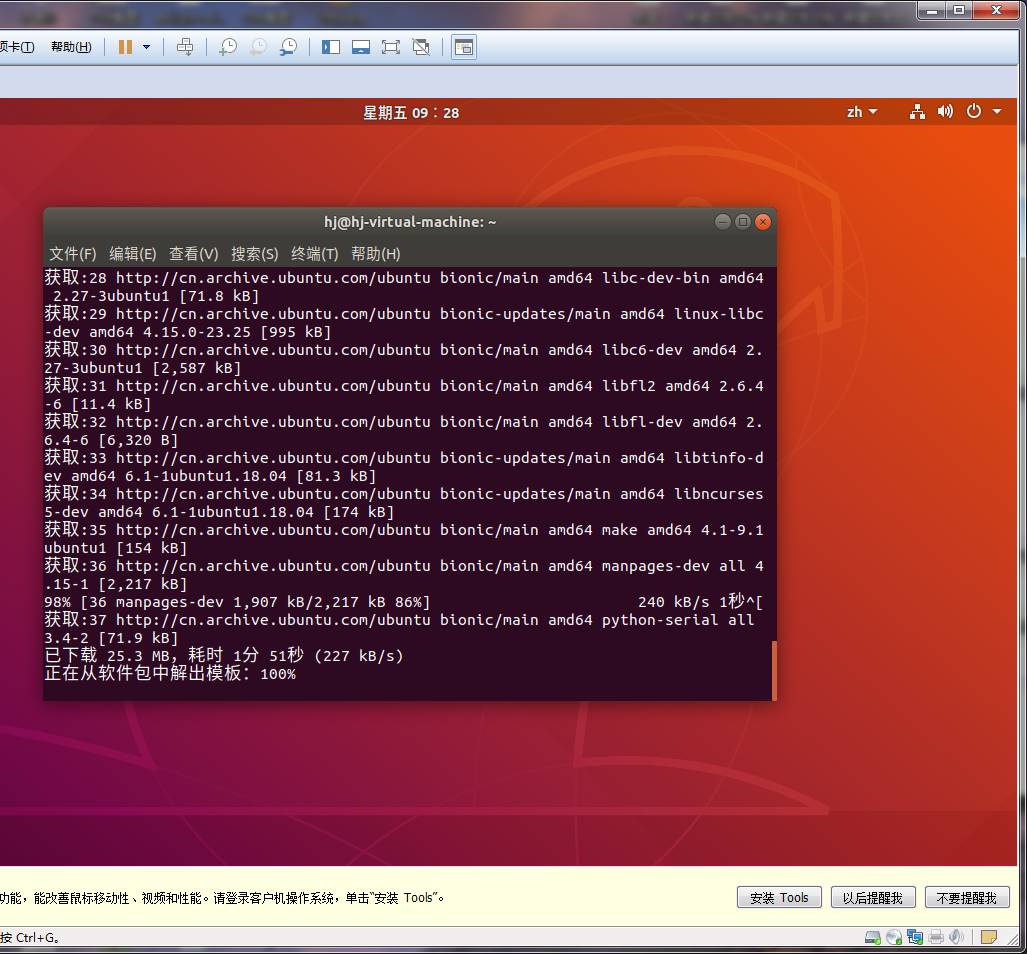Screen dimensions: 1027x954
Task: Click the network adapter status icon
Action: (x=915, y=938)
